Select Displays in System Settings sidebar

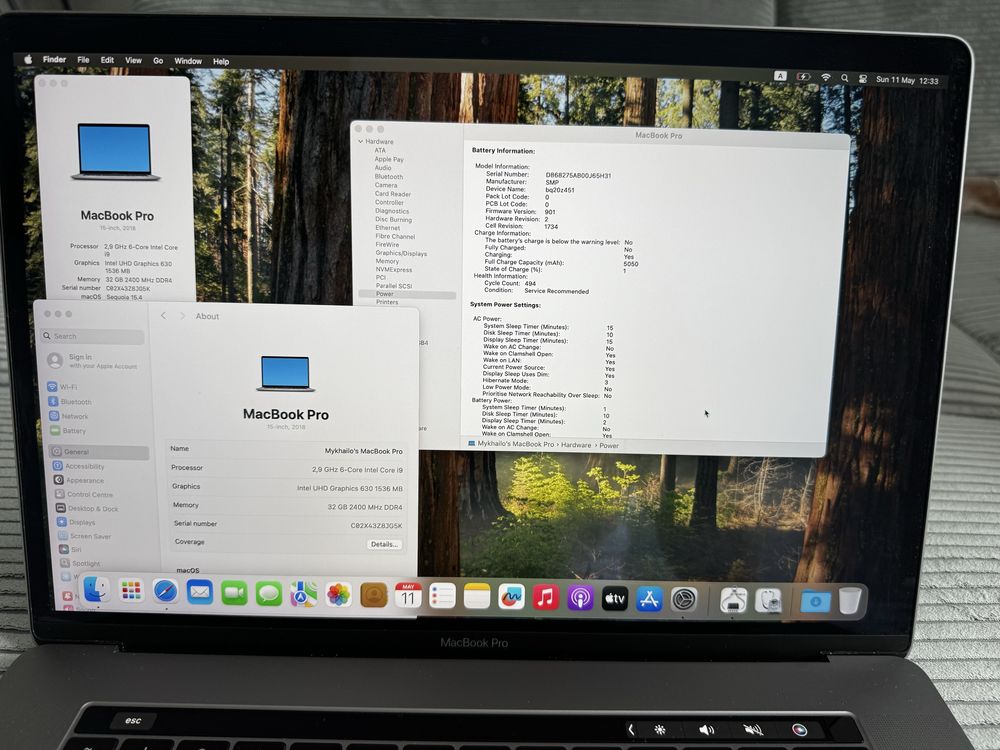[x=77, y=522]
